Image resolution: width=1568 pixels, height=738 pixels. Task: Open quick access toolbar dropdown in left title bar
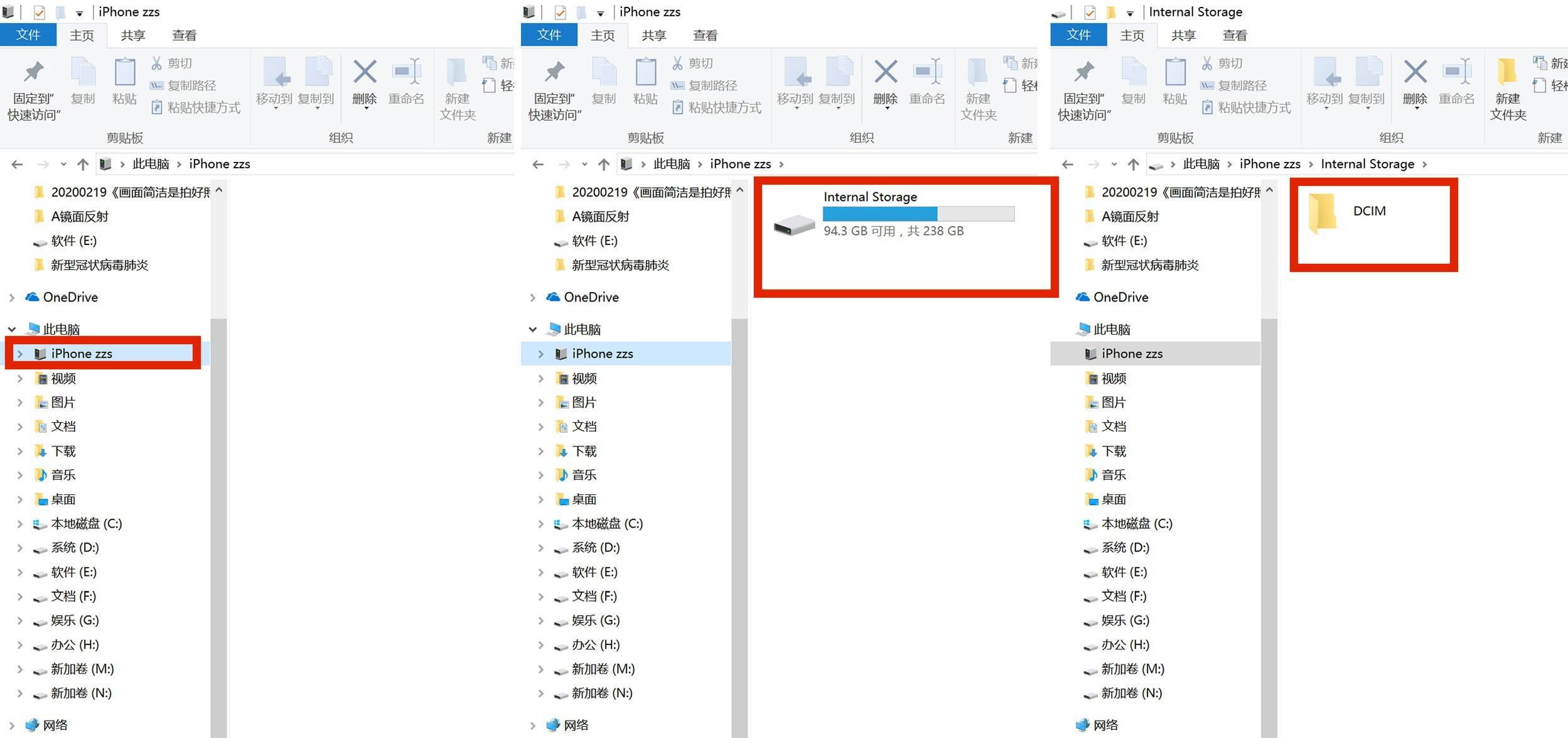pyautogui.click(x=79, y=13)
